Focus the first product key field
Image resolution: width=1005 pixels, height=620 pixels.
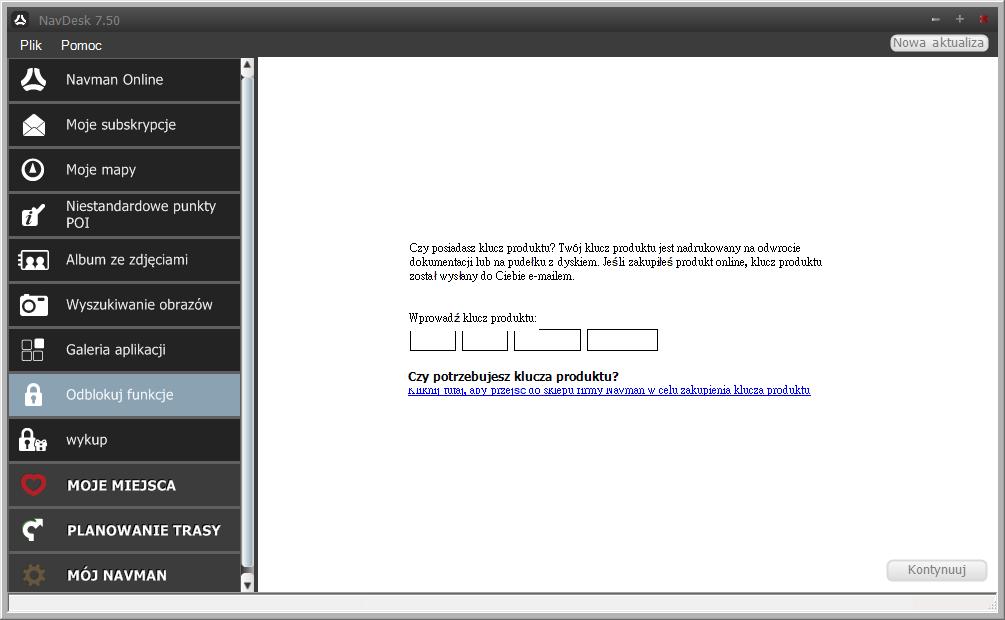[x=433, y=340]
